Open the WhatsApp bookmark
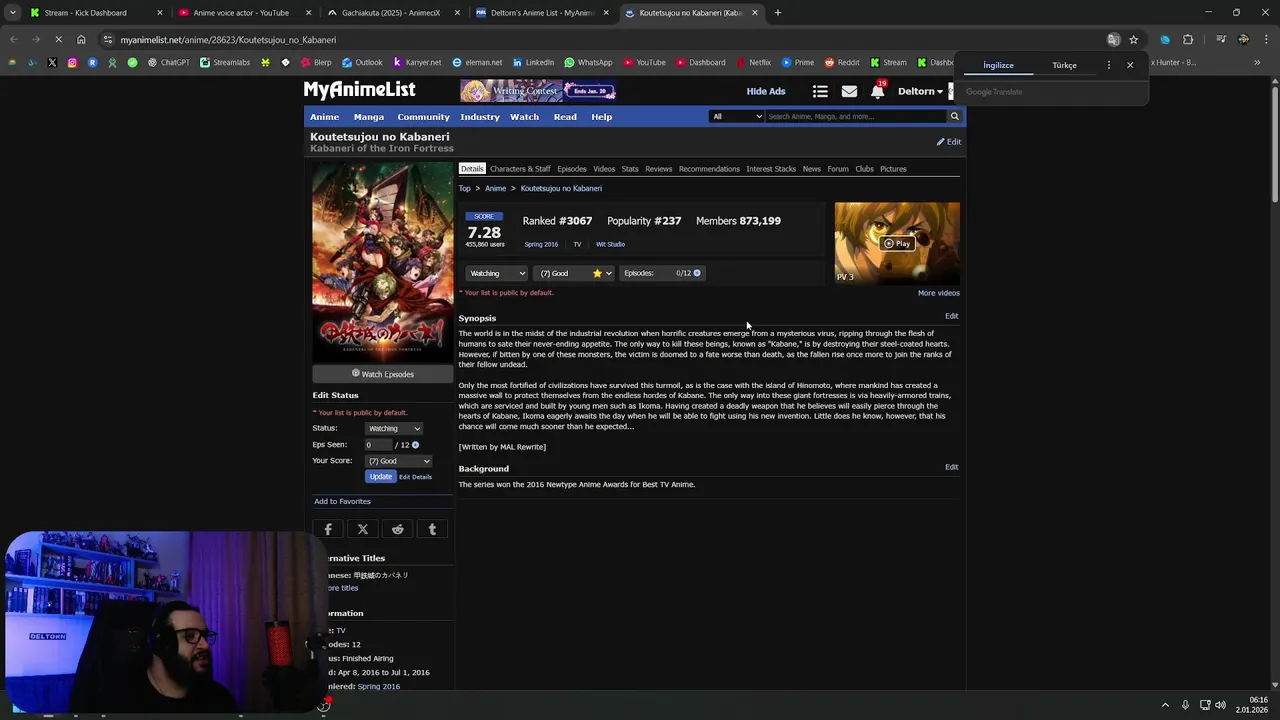The height and width of the screenshot is (720, 1280). point(589,62)
